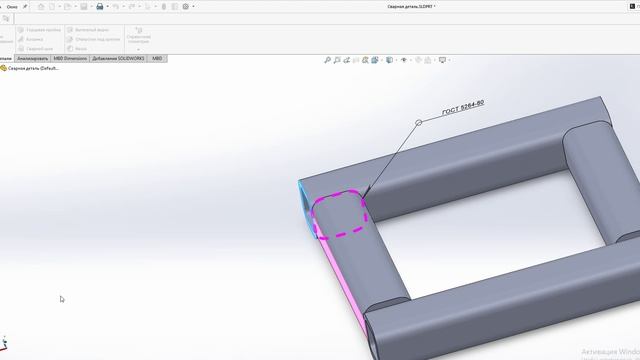Click the Сварная деталь.SLDPRT title text

tap(411, 7)
